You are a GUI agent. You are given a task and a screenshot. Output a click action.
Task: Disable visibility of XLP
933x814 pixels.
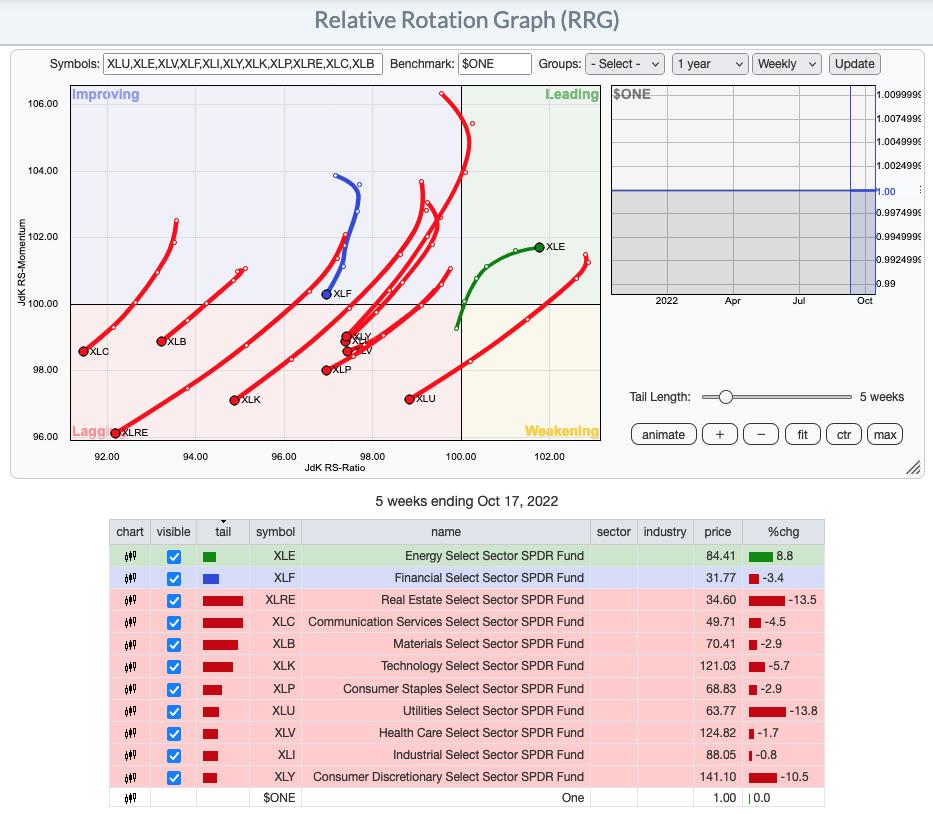click(174, 689)
